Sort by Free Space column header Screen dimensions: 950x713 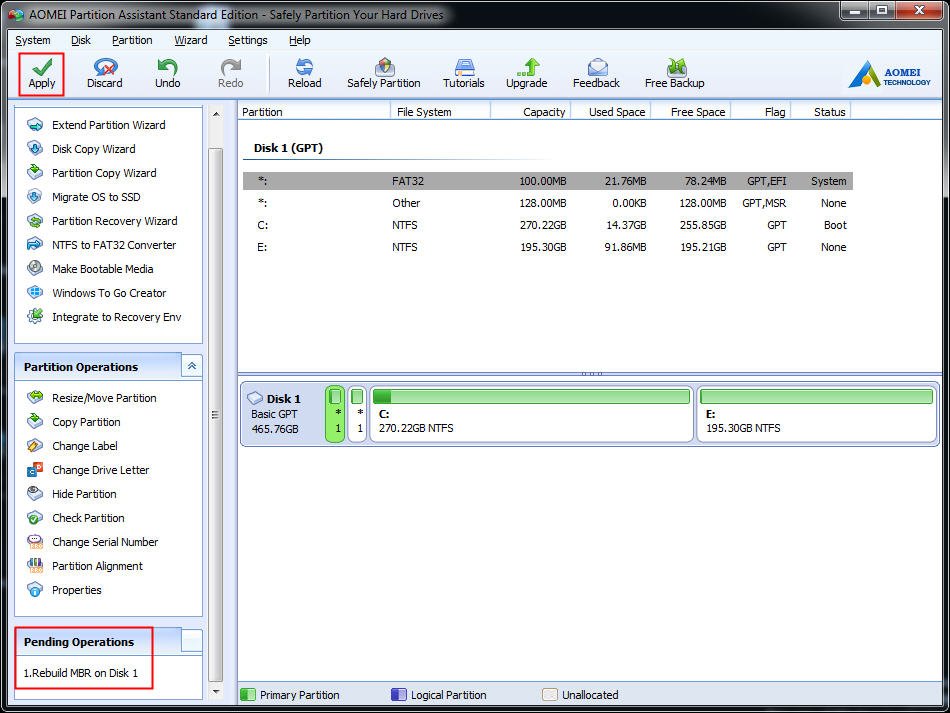point(690,112)
